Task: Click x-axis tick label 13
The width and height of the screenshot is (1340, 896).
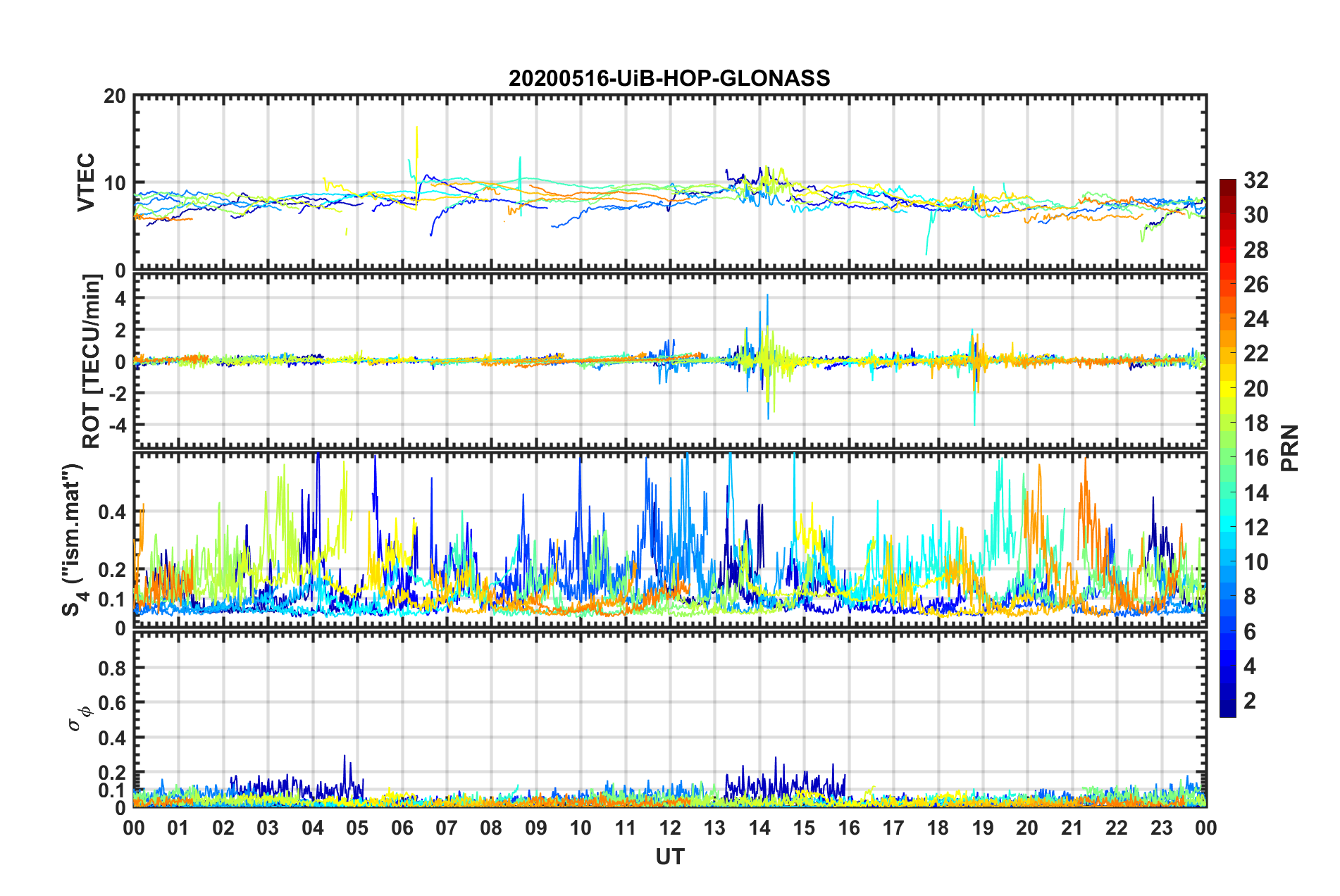Action: (714, 828)
